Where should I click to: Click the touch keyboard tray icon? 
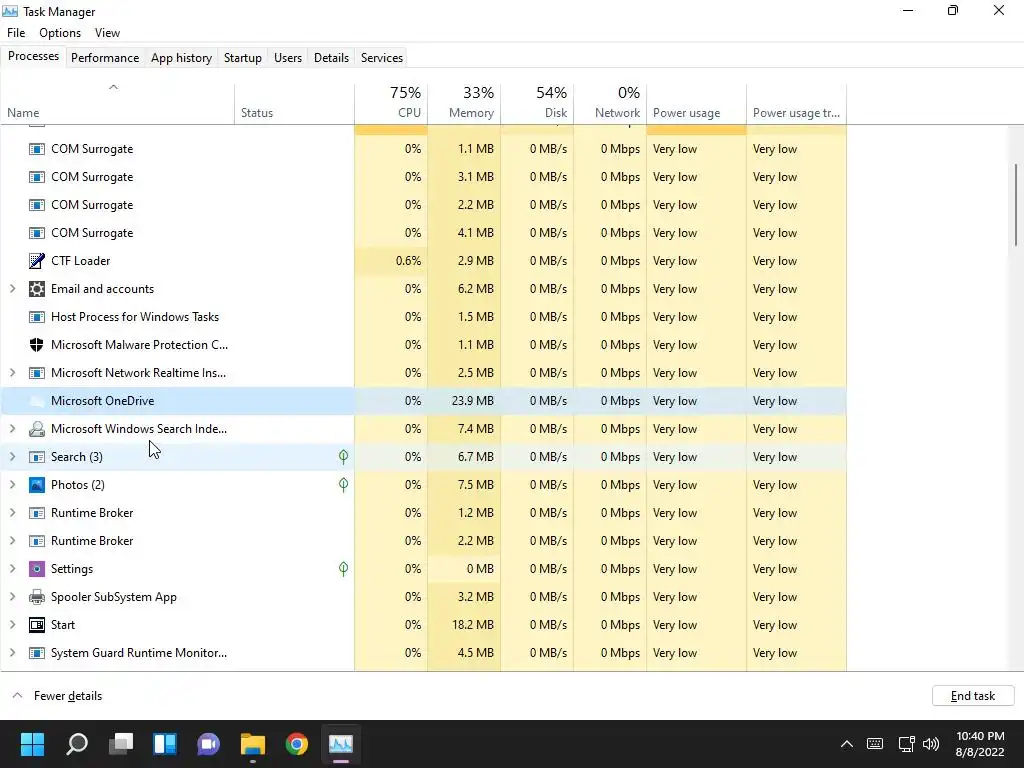[875, 744]
